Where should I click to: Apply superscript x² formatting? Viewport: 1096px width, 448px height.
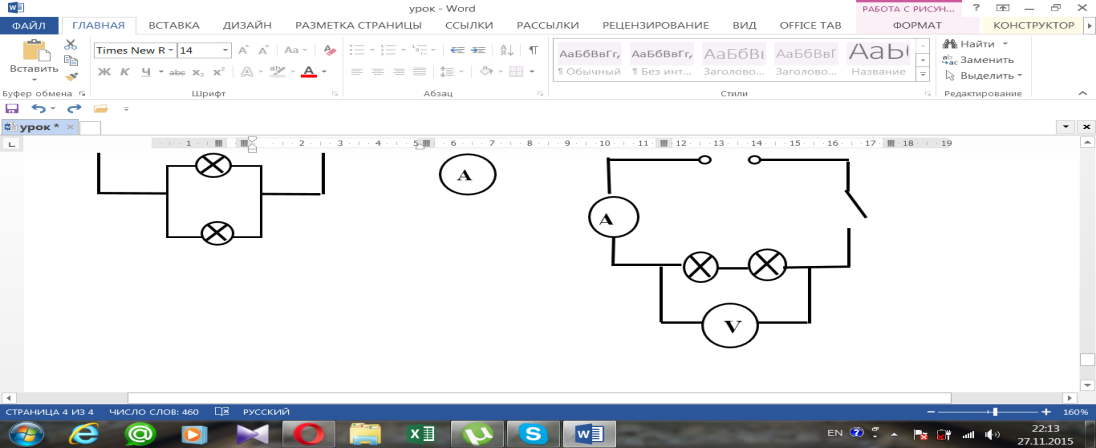click(219, 72)
